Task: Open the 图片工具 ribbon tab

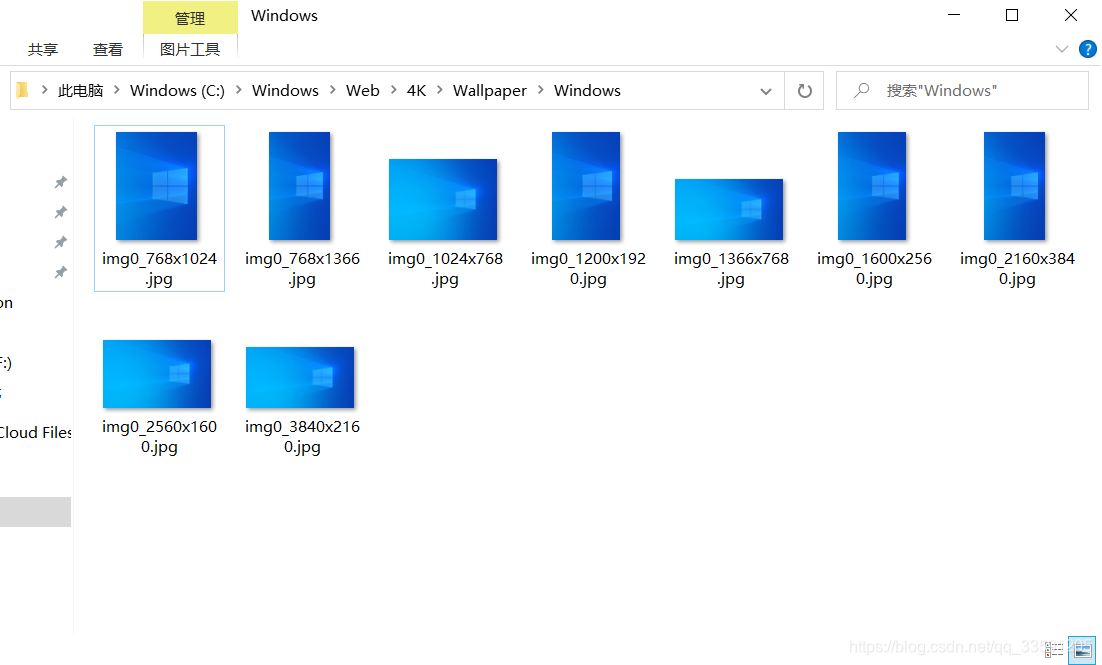Action: click(190, 49)
